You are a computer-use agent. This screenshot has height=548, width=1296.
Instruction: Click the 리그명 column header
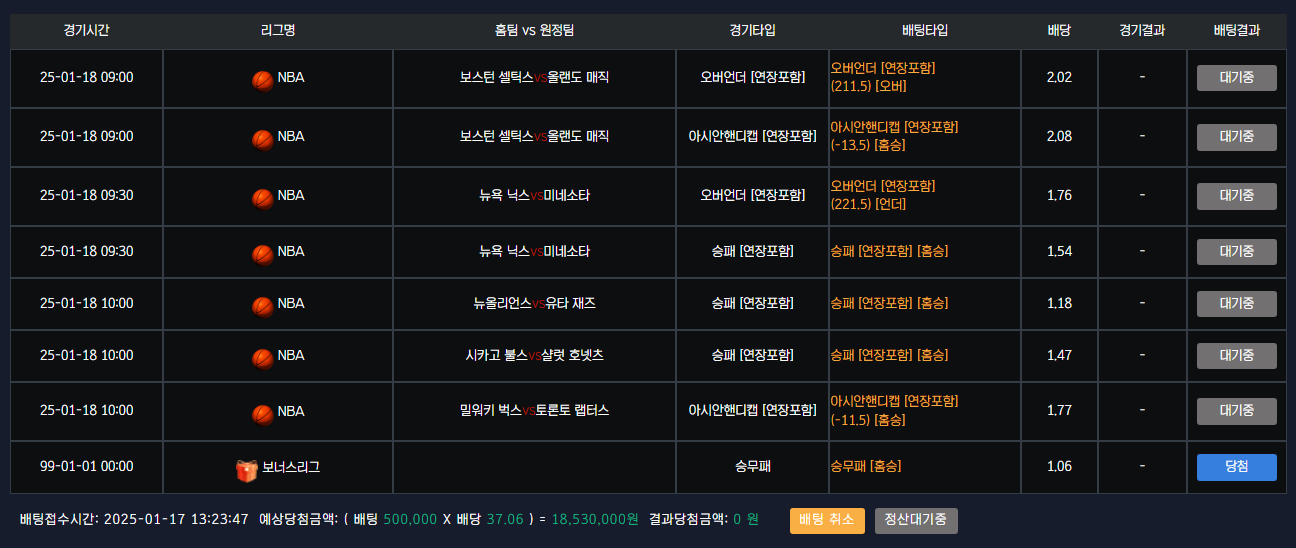[x=277, y=31]
